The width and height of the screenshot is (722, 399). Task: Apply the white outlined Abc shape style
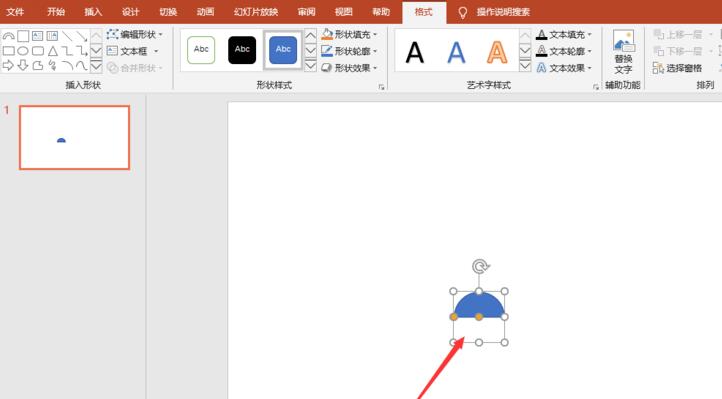(x=201, y=50)
